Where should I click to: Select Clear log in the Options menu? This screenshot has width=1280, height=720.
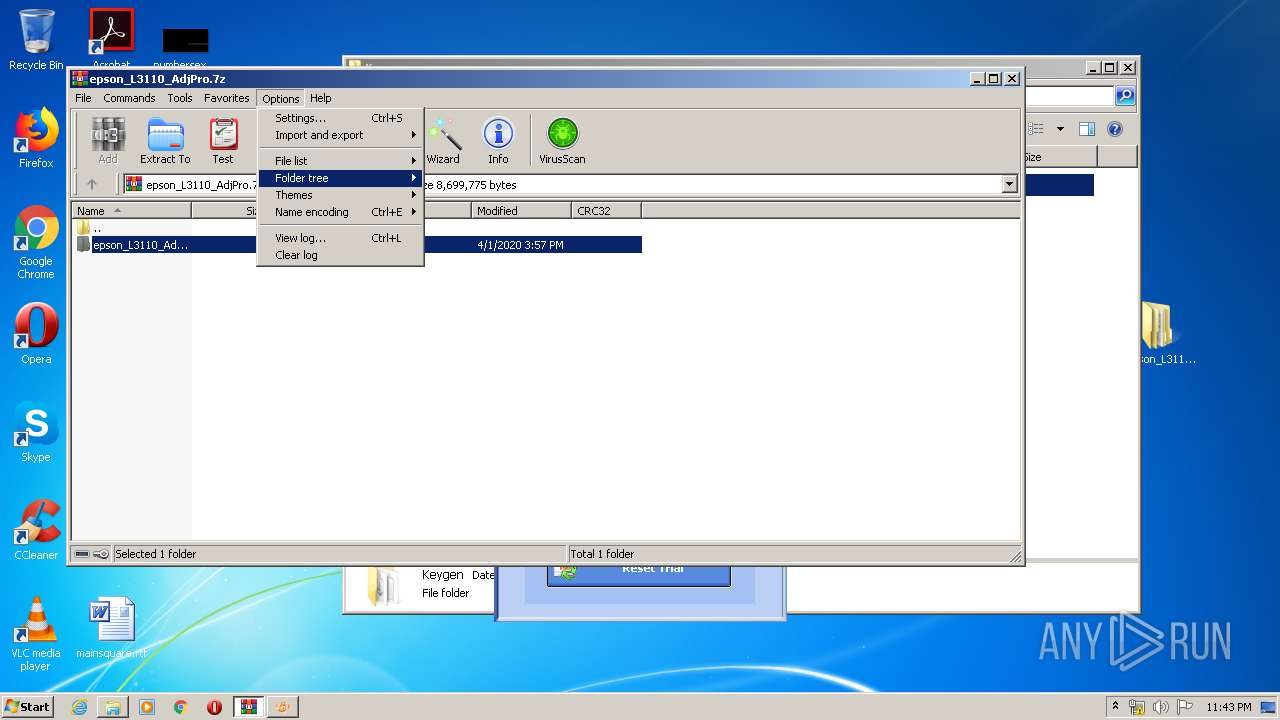click(x=340, y=255)
